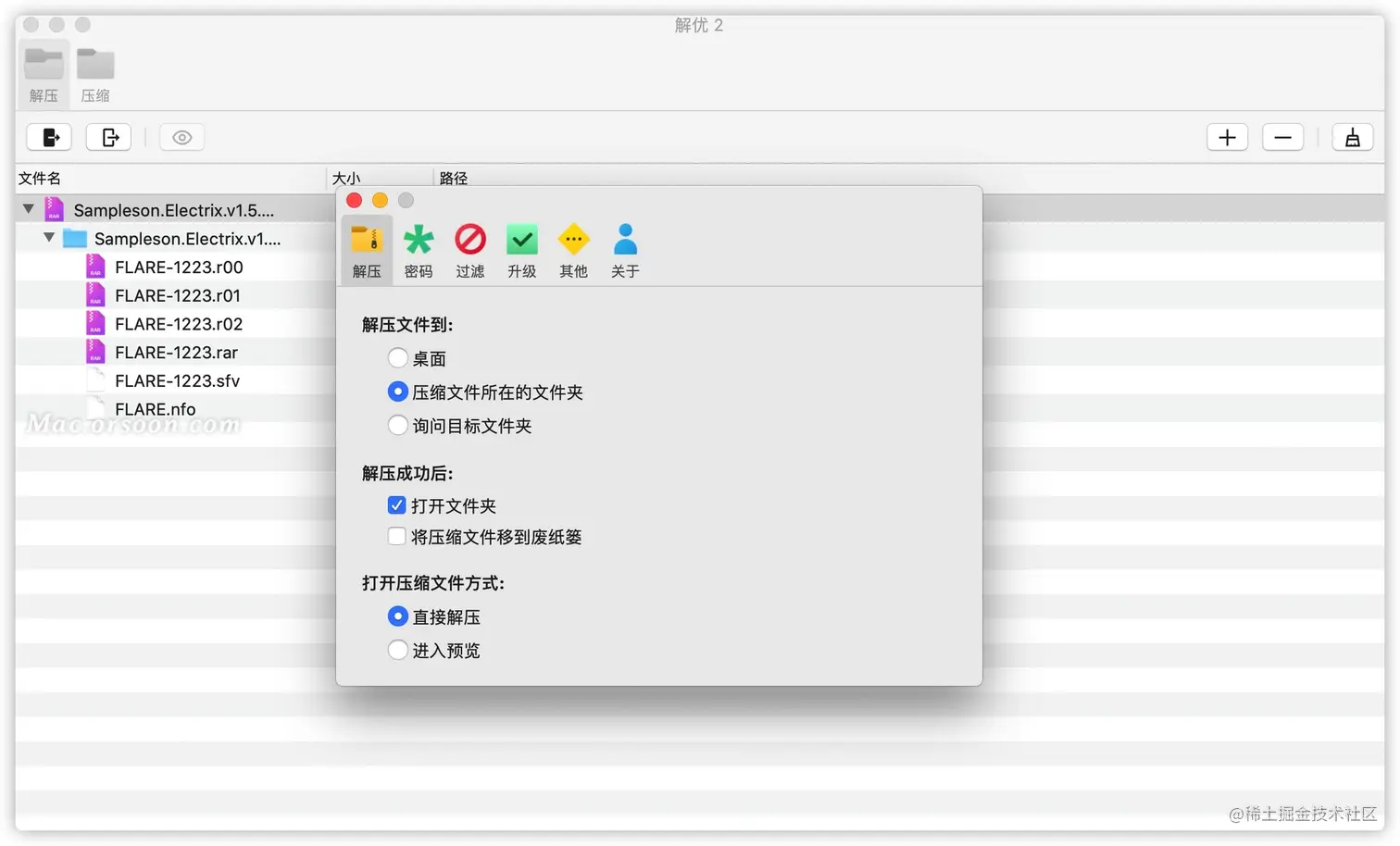
Task: Collapse the Sampleson.Electrix.v1 folder row
Action: [x=49, y=238]
